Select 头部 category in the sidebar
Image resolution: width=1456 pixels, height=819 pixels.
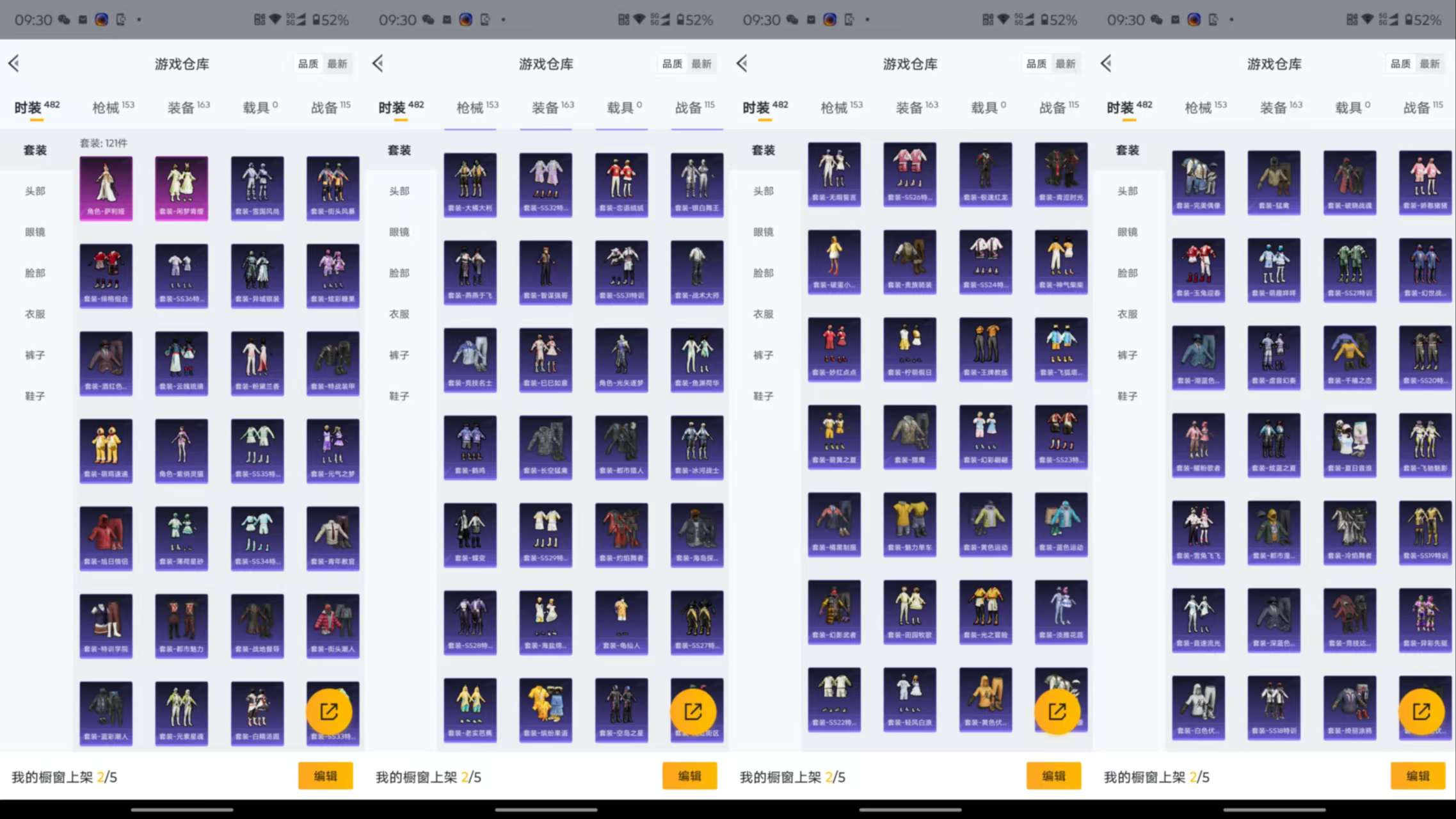35,191
